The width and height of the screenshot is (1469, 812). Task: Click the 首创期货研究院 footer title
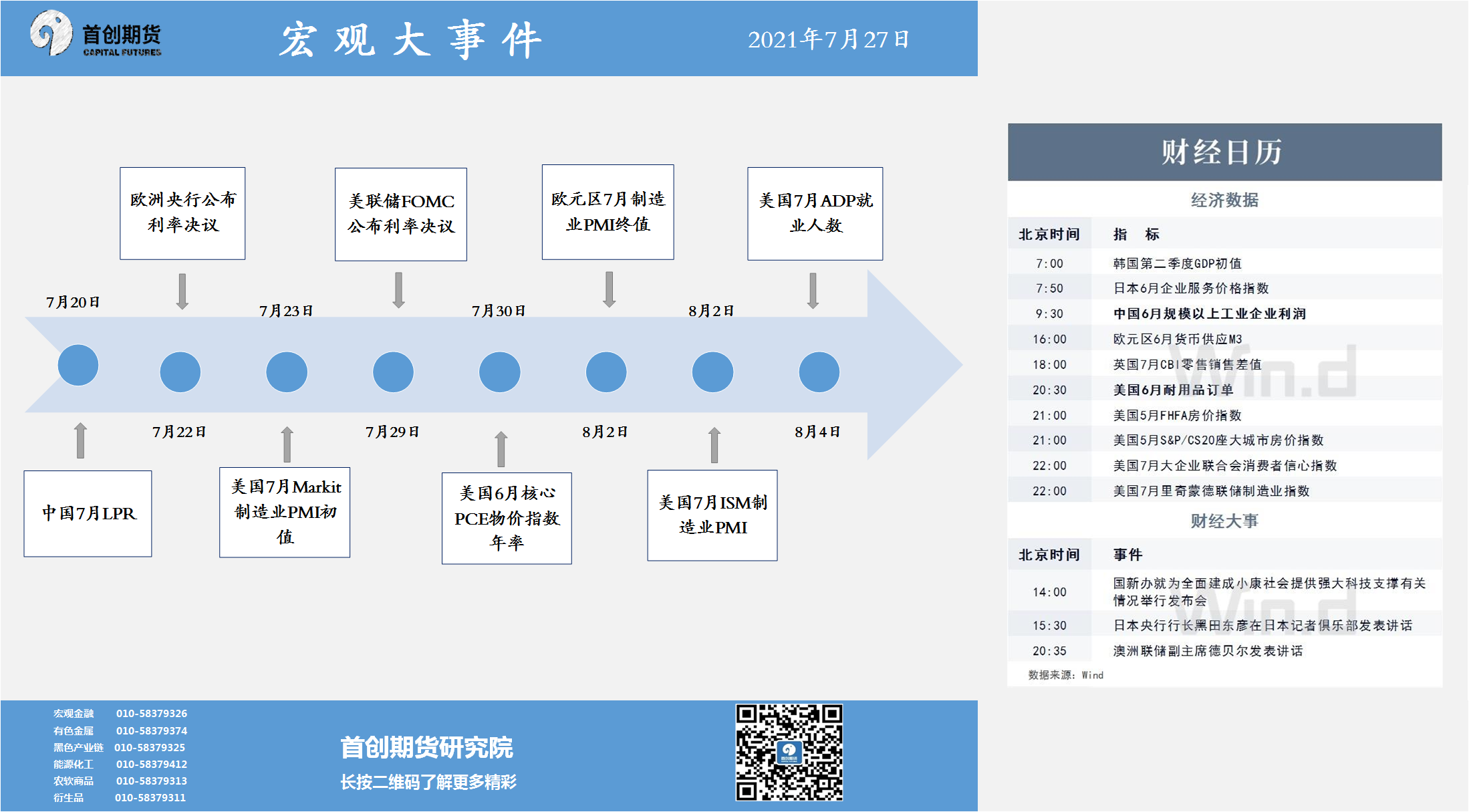426,747
